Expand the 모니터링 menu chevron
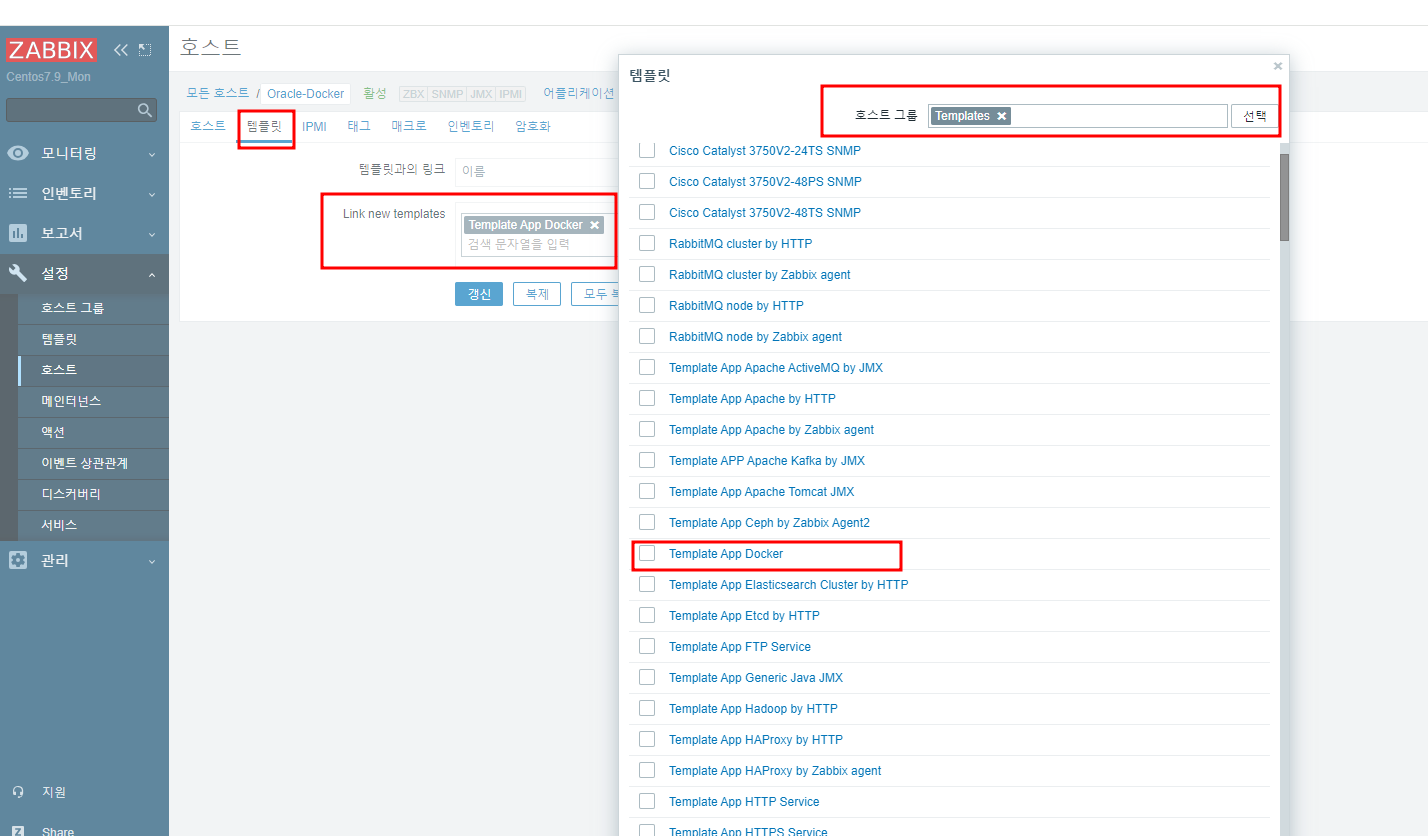The image size is (1428, 836). tap(152, 154)
